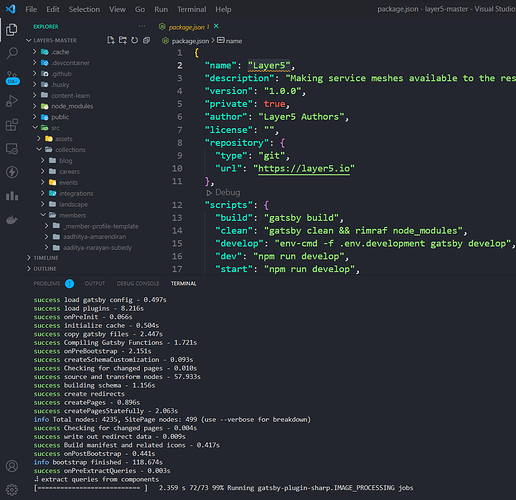Open the Search view icon

12,53
